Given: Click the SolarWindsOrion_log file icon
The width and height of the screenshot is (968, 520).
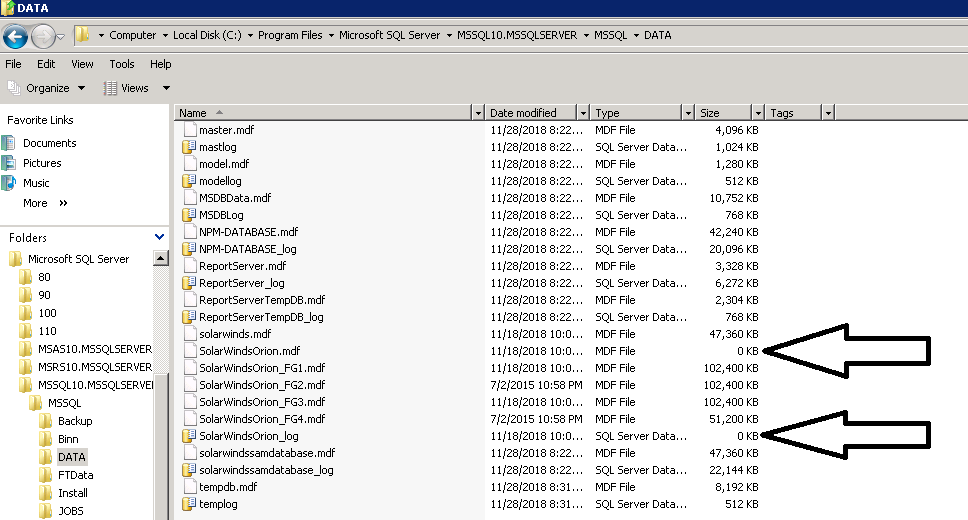Looking at the screenshot, I should pos(189,436).
